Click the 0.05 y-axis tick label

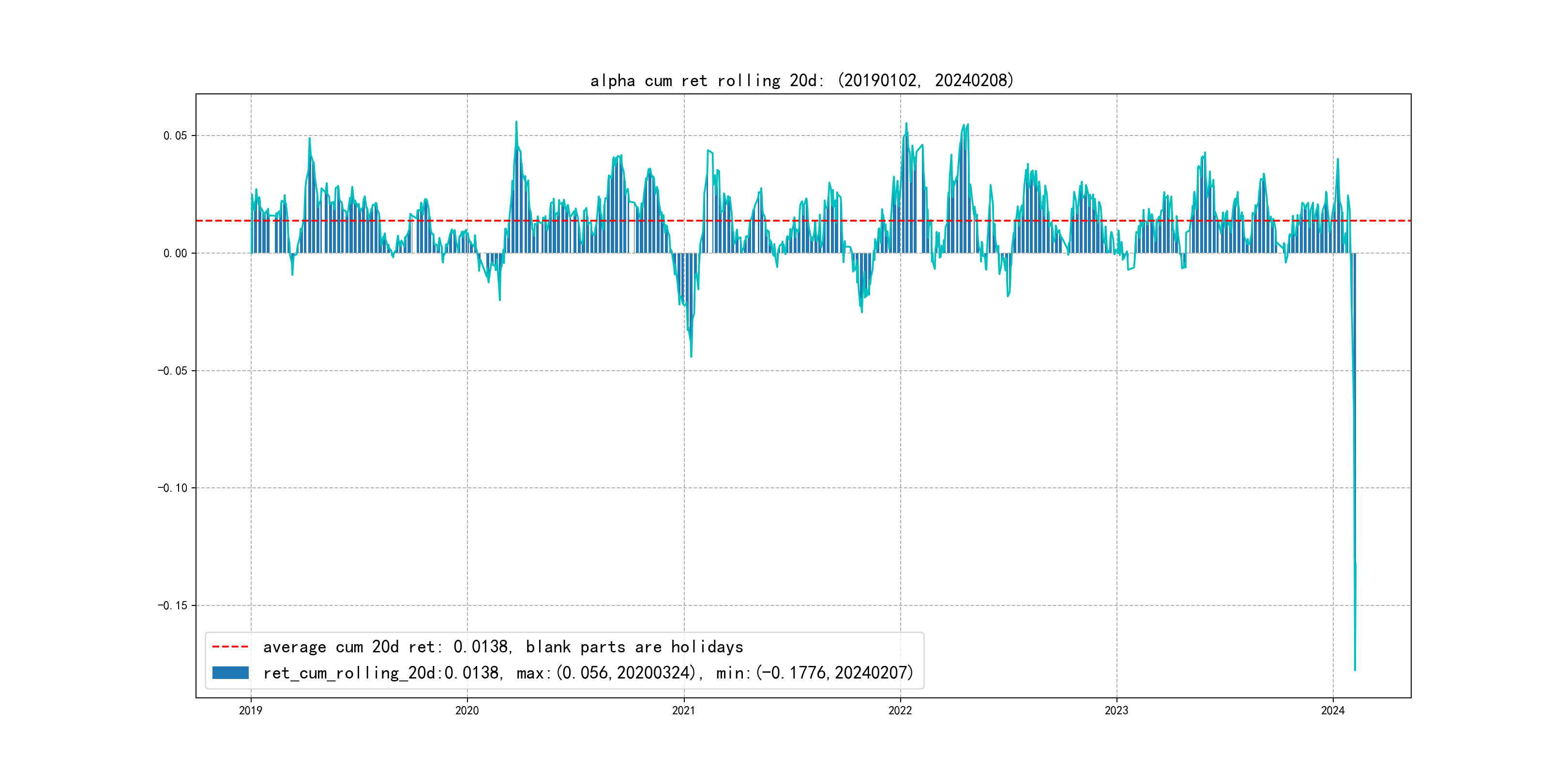point(175,136)
